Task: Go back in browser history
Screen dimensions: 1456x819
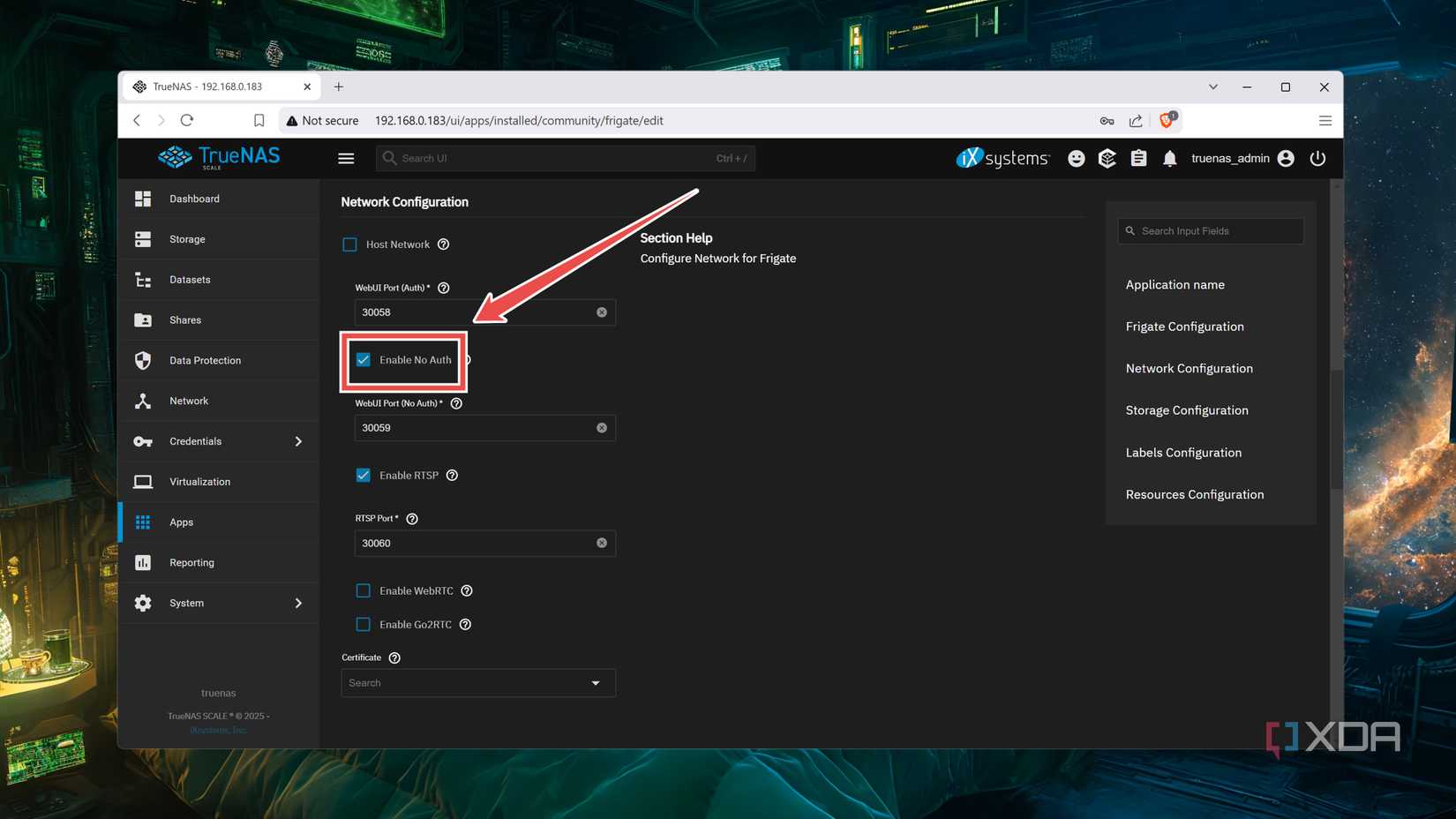Action: click(x=137, y=120)
